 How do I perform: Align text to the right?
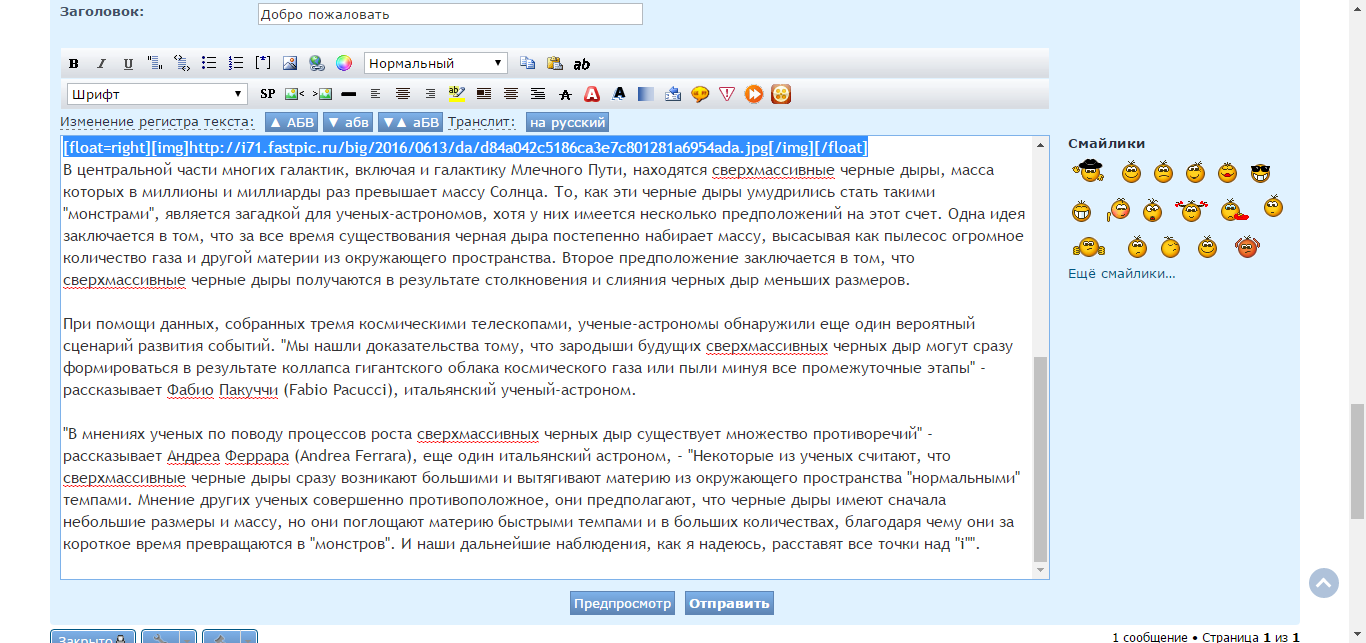[430, 94]
